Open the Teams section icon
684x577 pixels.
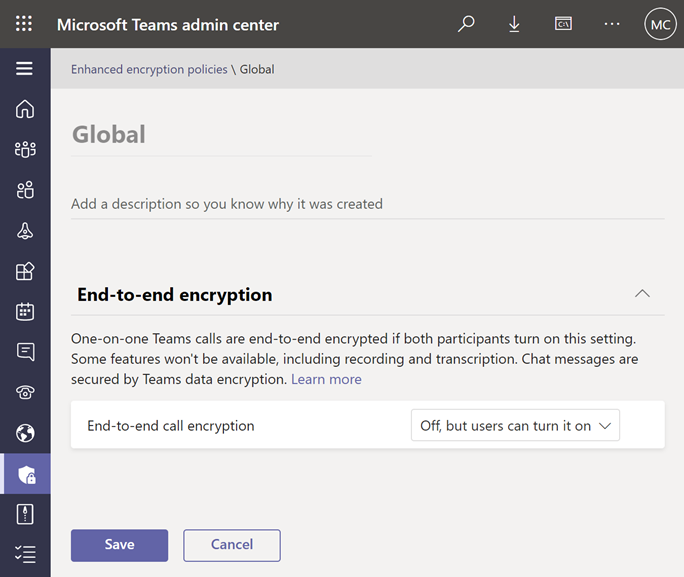pyautogui.click(x=25, y=149)
